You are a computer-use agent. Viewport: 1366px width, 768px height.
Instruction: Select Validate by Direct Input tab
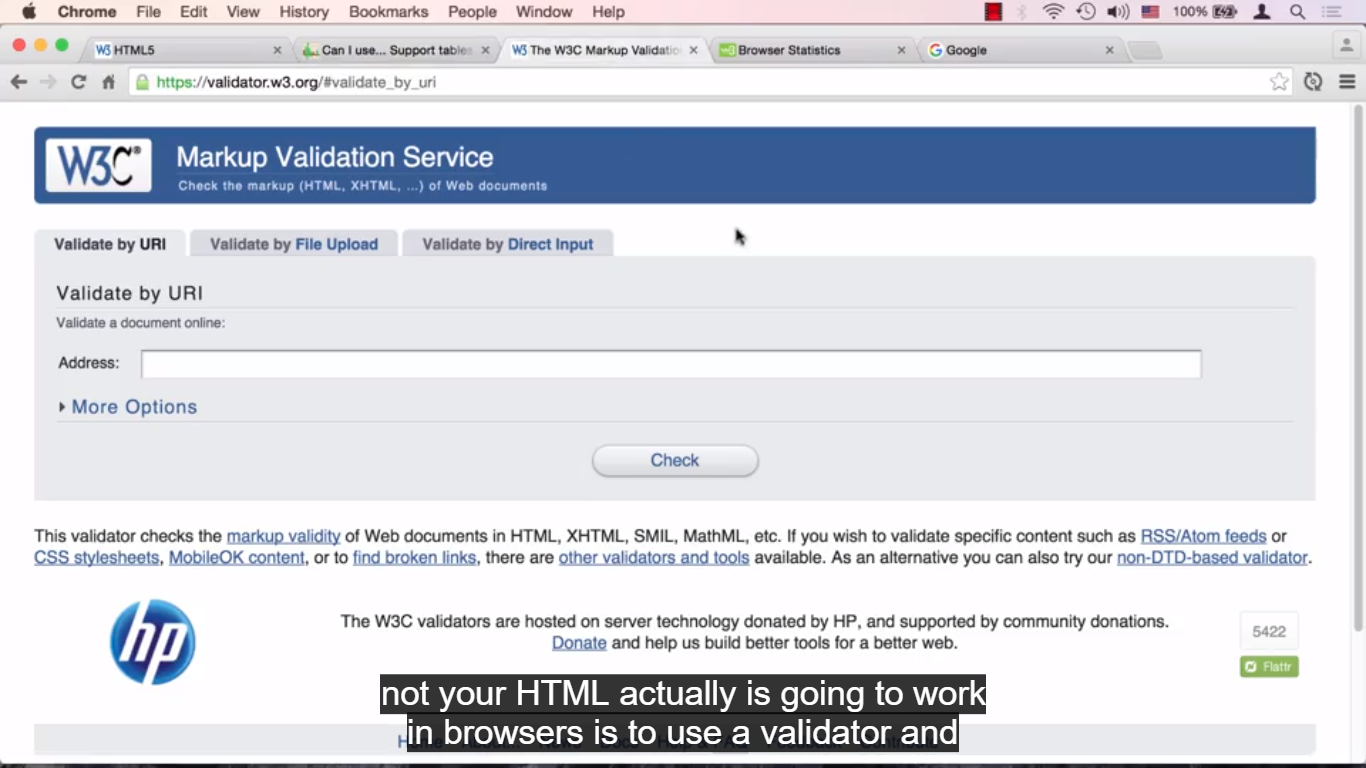(508, 244)
